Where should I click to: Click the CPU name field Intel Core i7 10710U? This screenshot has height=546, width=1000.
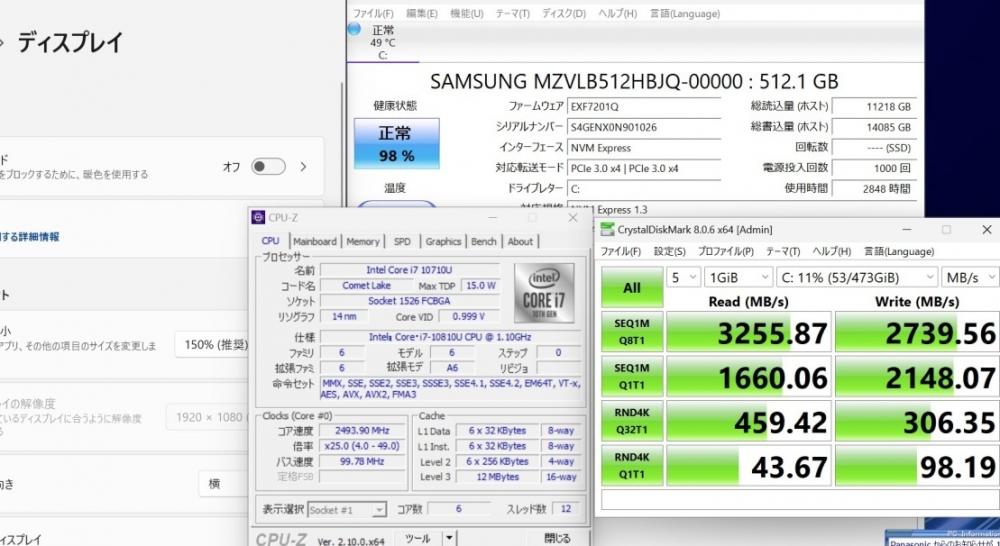pyautogui.click(x=410, y=270)
